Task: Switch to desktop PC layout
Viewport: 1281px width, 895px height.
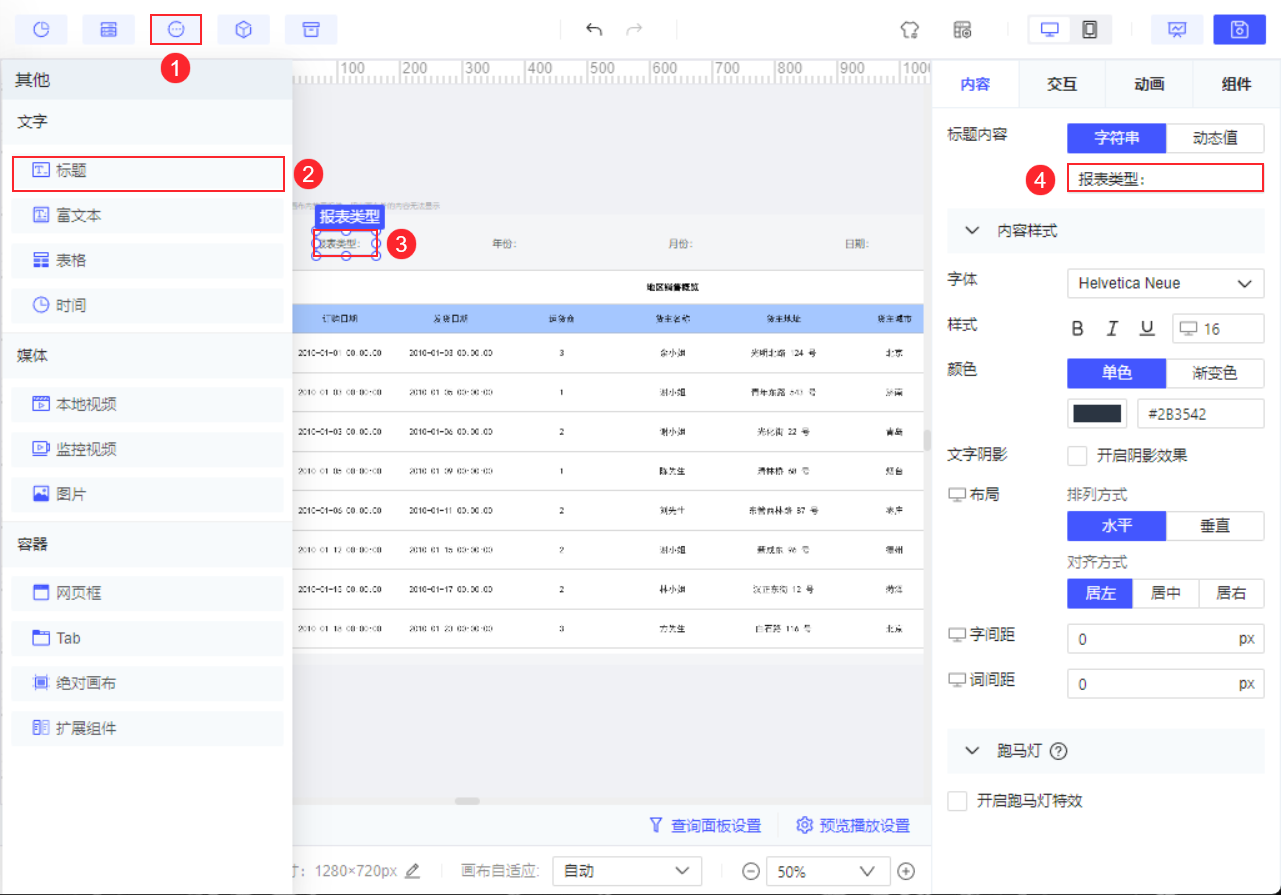Action: tap(1050, 30)
